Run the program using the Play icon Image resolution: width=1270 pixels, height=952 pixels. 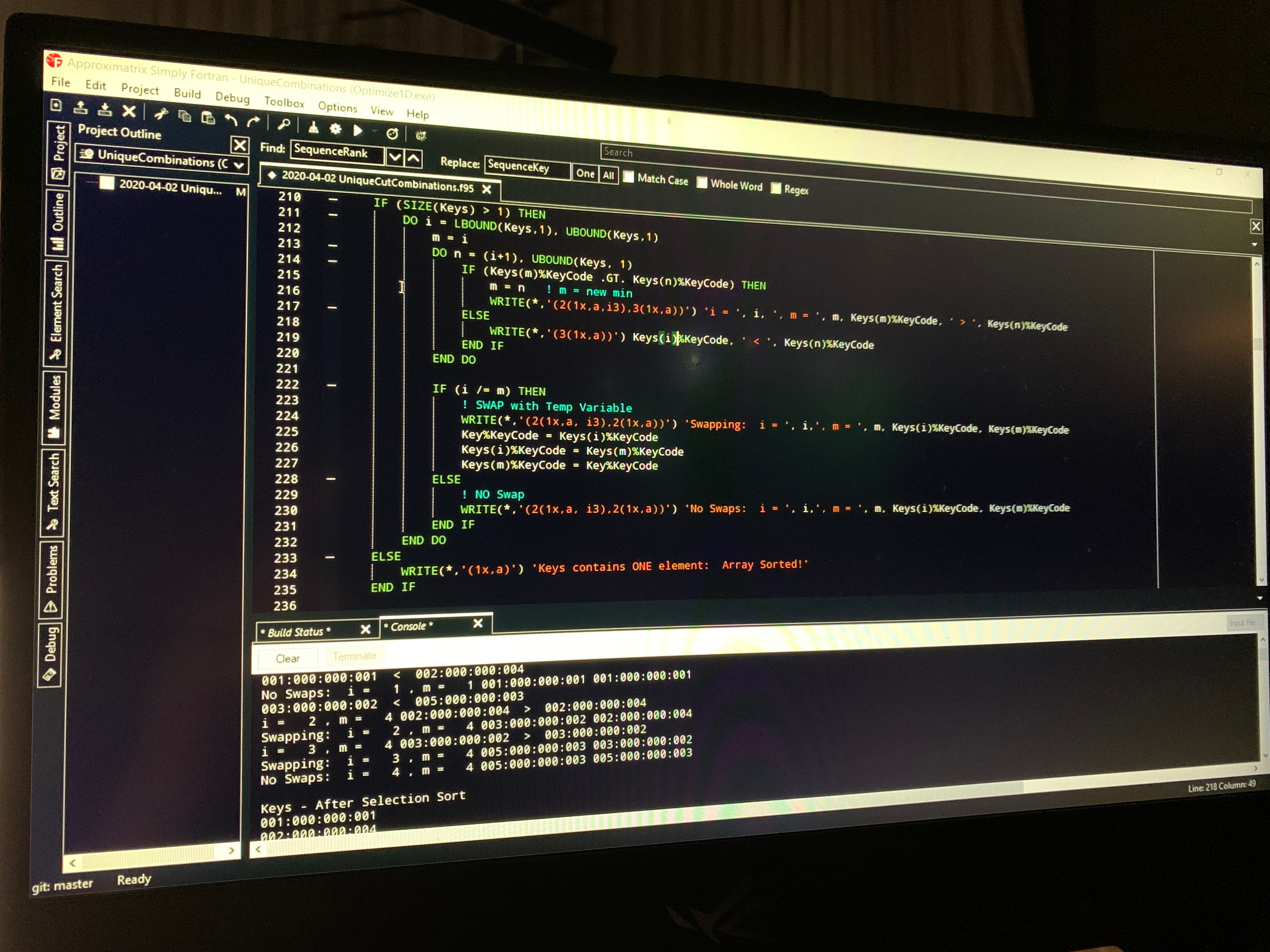[x=358, y=131]
